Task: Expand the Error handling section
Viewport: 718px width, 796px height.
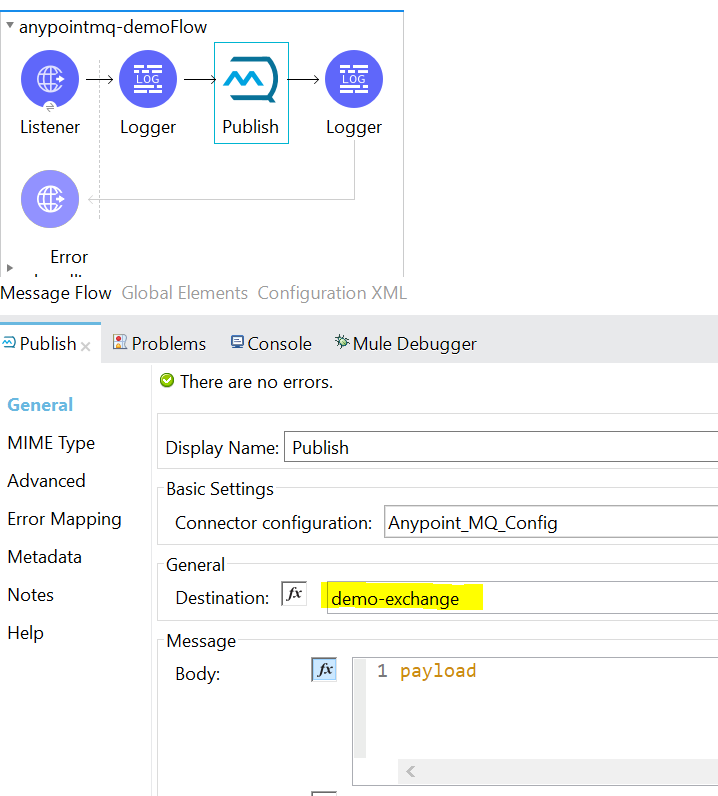Action: [10, 268]
